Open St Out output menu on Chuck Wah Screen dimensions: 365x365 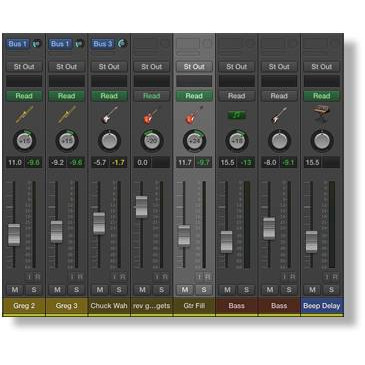click(x=109, y=67)
